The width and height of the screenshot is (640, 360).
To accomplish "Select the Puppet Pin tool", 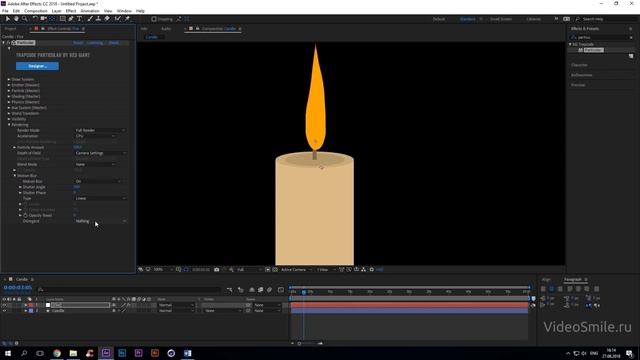I will point(127,19).
